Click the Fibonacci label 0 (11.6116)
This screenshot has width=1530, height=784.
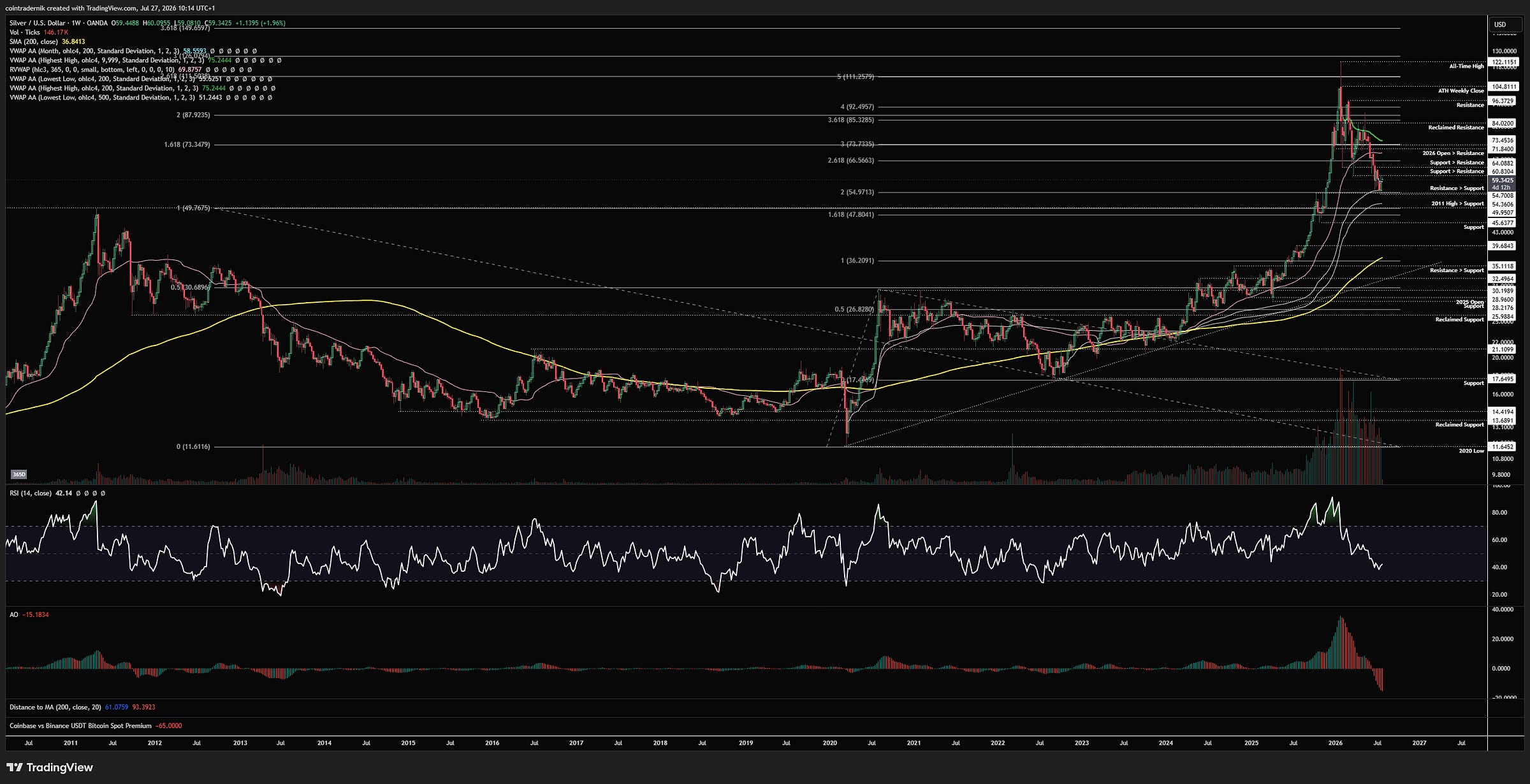(193, 447)
